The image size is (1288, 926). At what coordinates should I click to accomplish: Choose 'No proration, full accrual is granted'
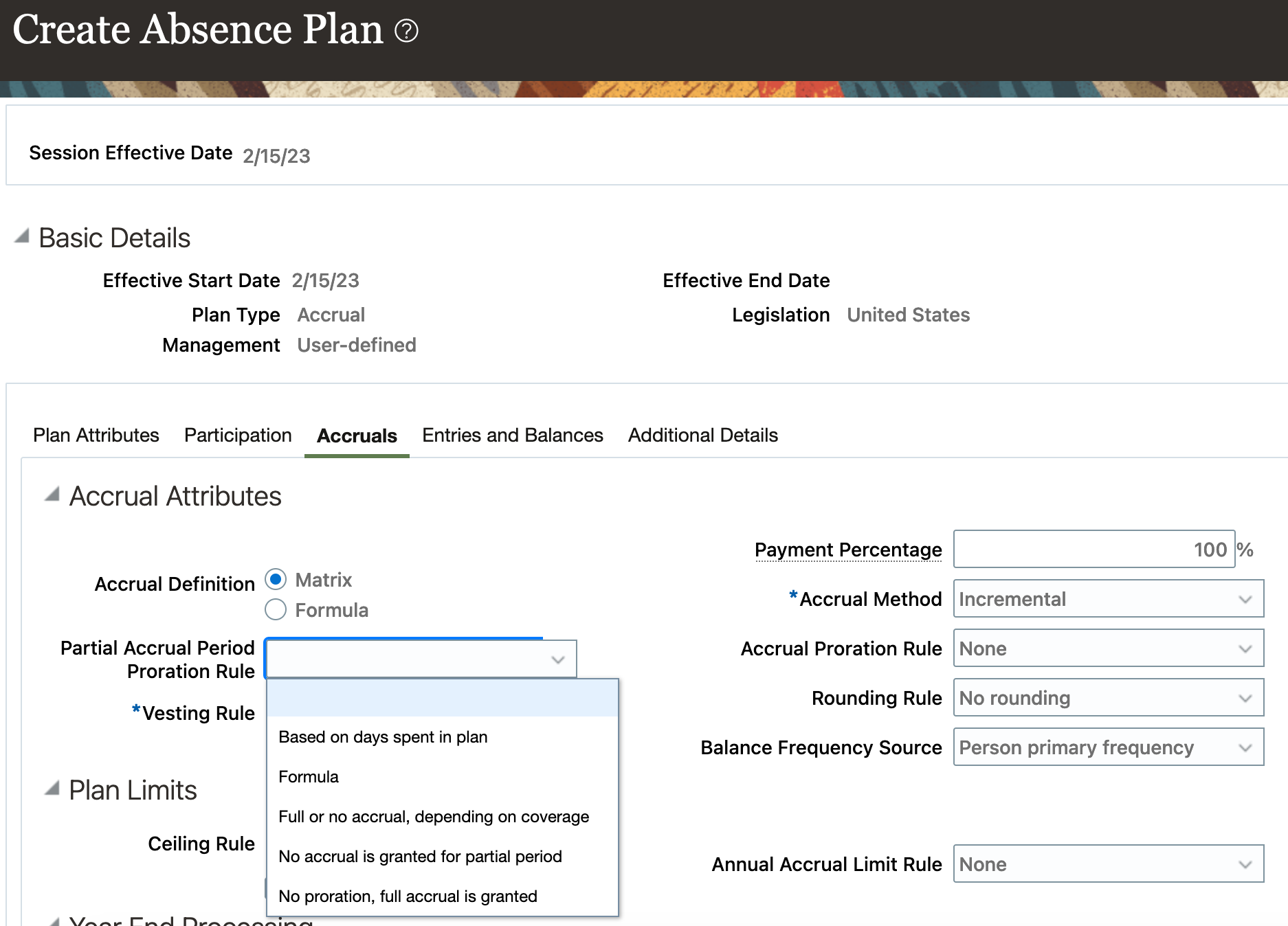click(408, 896)
